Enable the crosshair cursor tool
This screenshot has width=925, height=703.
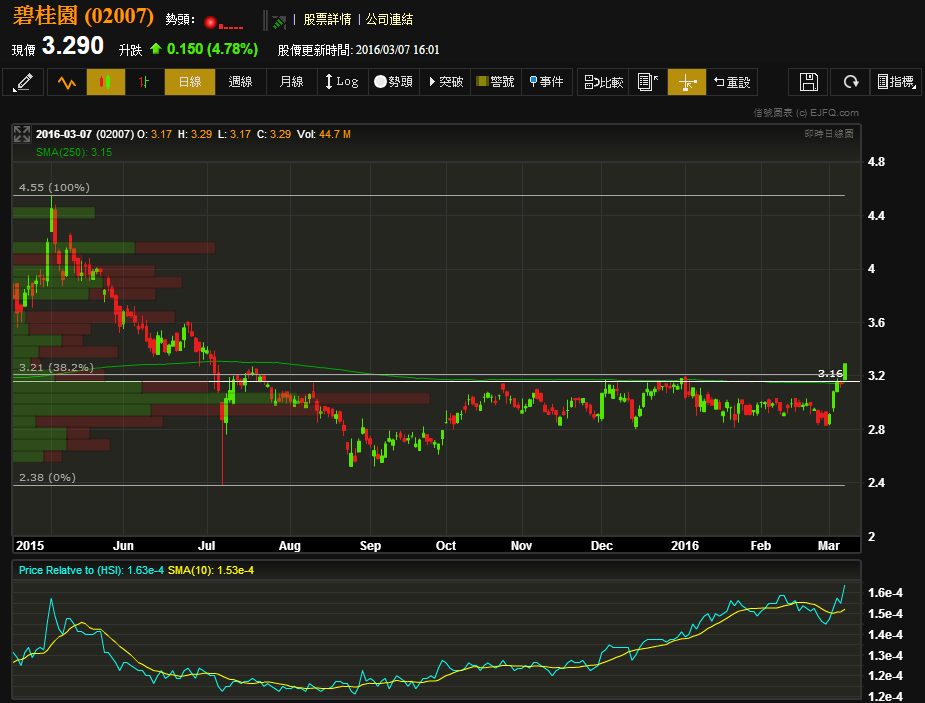point(686,82)
